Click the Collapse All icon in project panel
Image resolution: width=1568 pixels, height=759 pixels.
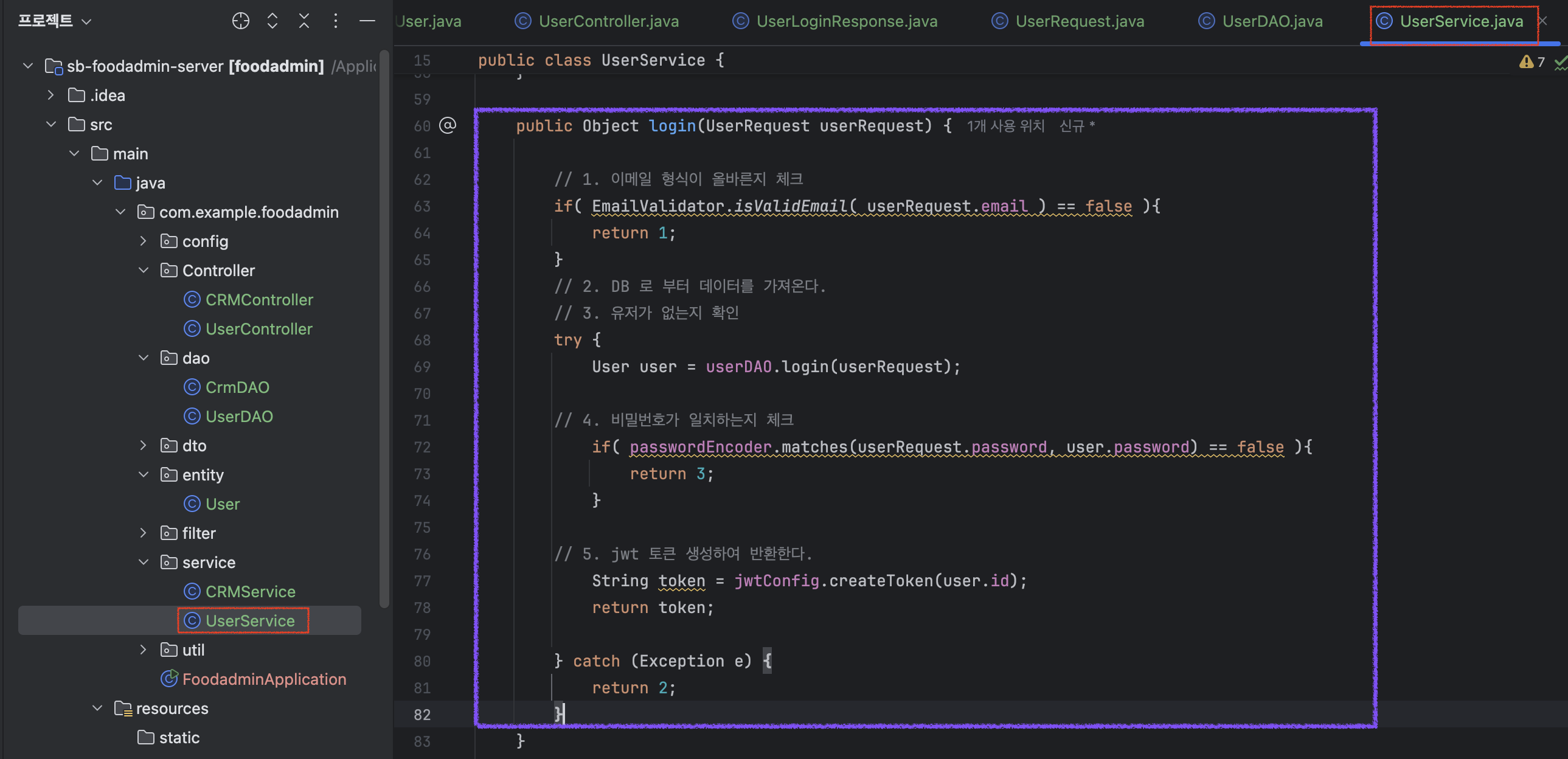pyautogui.click(x=304, y=21)
